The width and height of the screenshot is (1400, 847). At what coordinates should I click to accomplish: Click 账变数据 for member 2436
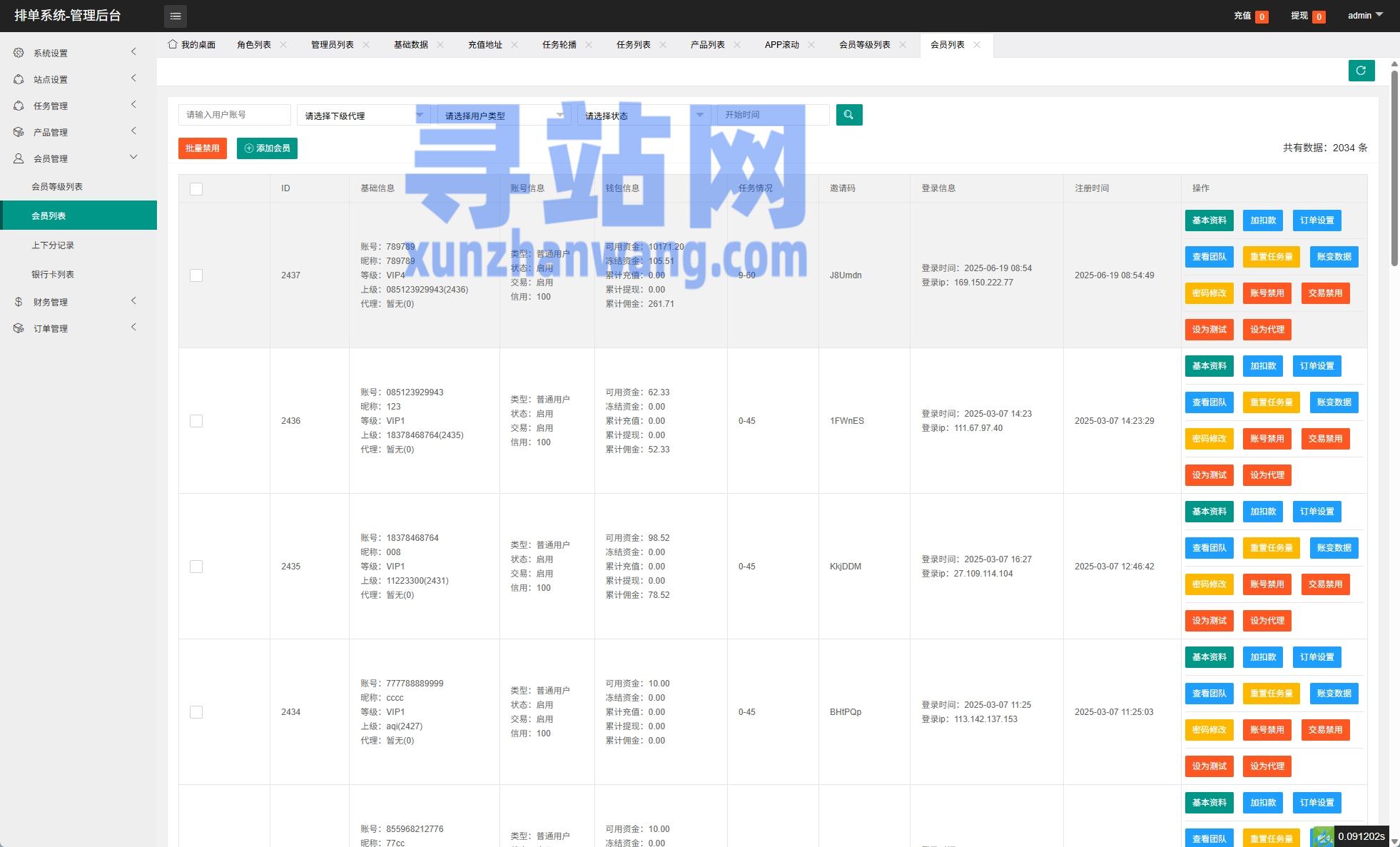[x=1334, y=402]
